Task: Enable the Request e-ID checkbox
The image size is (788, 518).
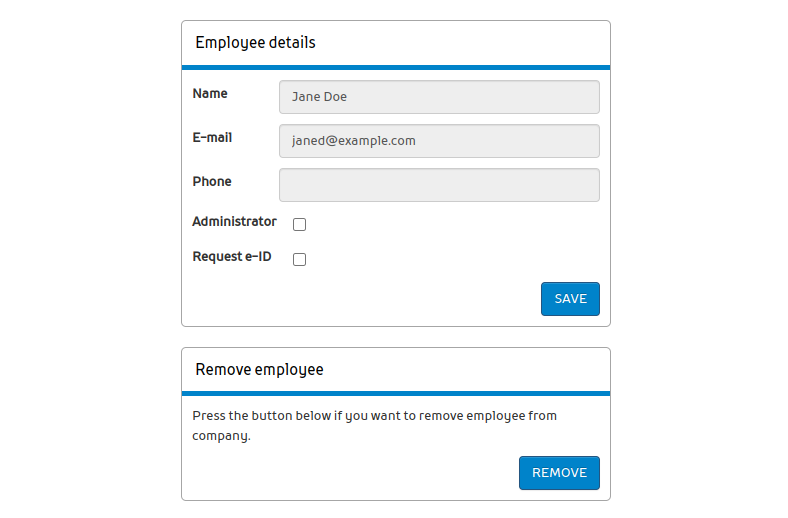Action: [x=299, y=260]
